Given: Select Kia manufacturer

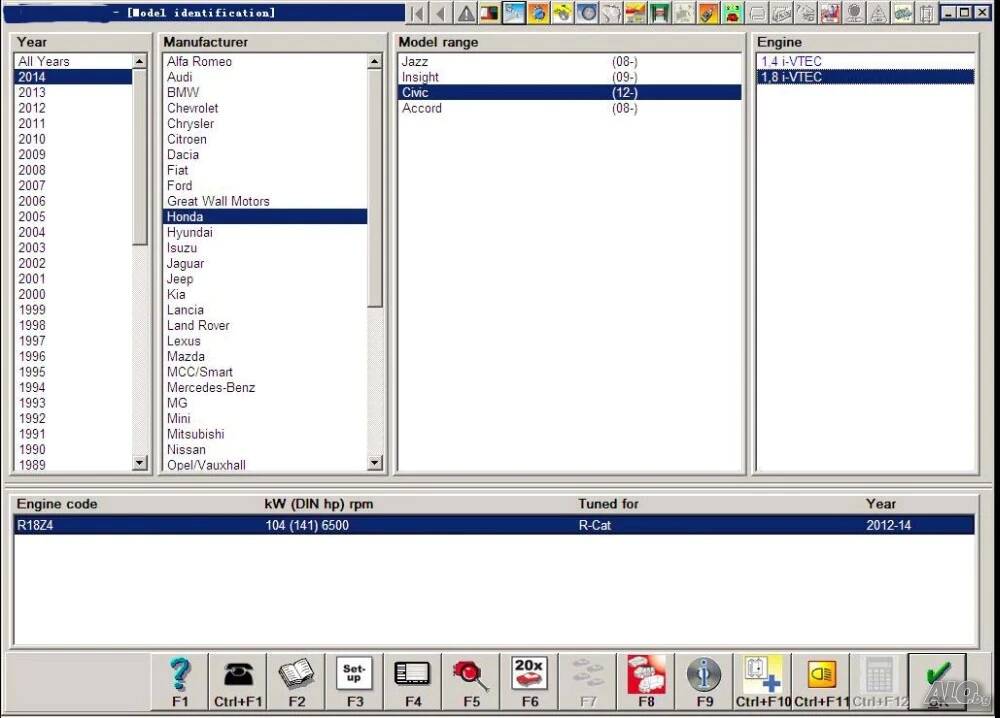Looking at the screenshot, I should (265, 295).
